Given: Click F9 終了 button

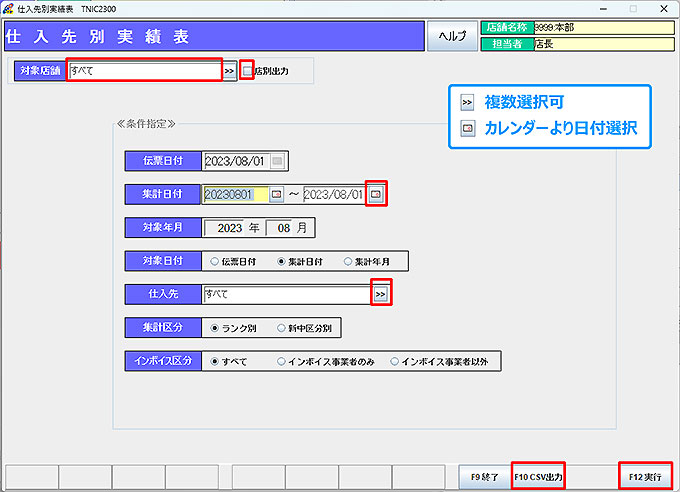Looking at the screenshot, I should point(484,477).
